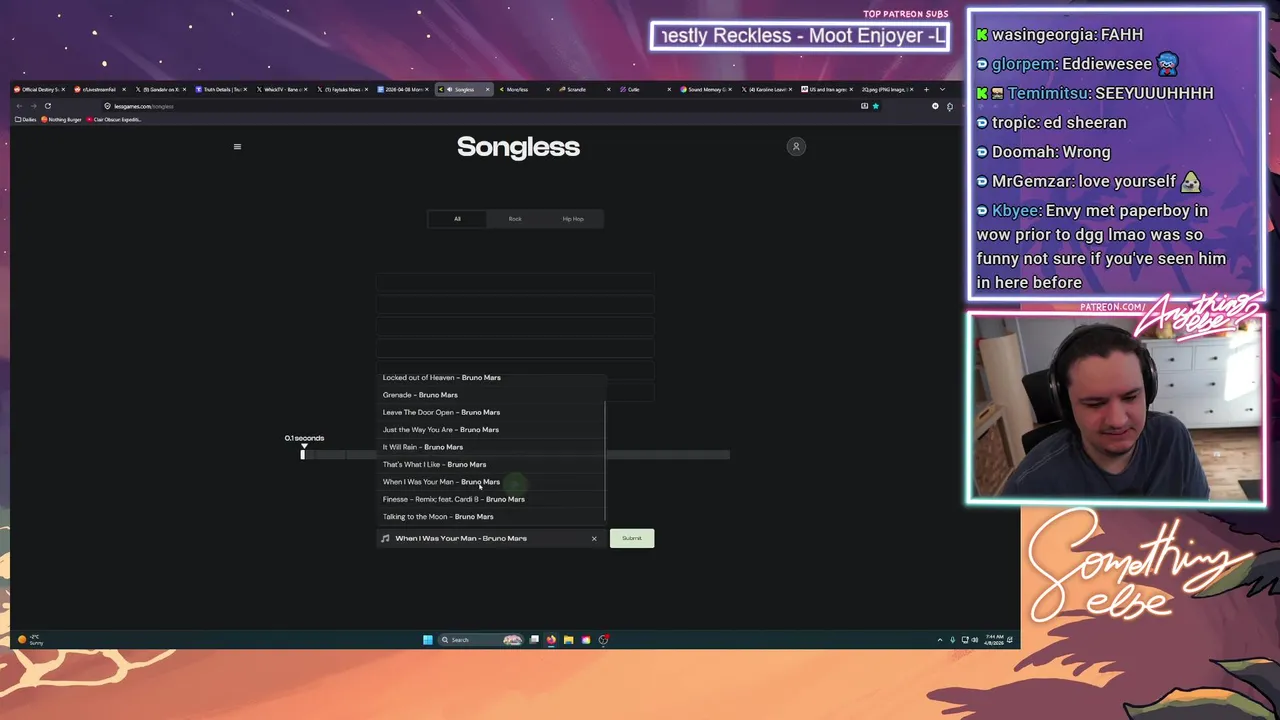Click the scrollbar of the suggestion list
This screenshot has width=1280, height=720.
coord(605,460)
